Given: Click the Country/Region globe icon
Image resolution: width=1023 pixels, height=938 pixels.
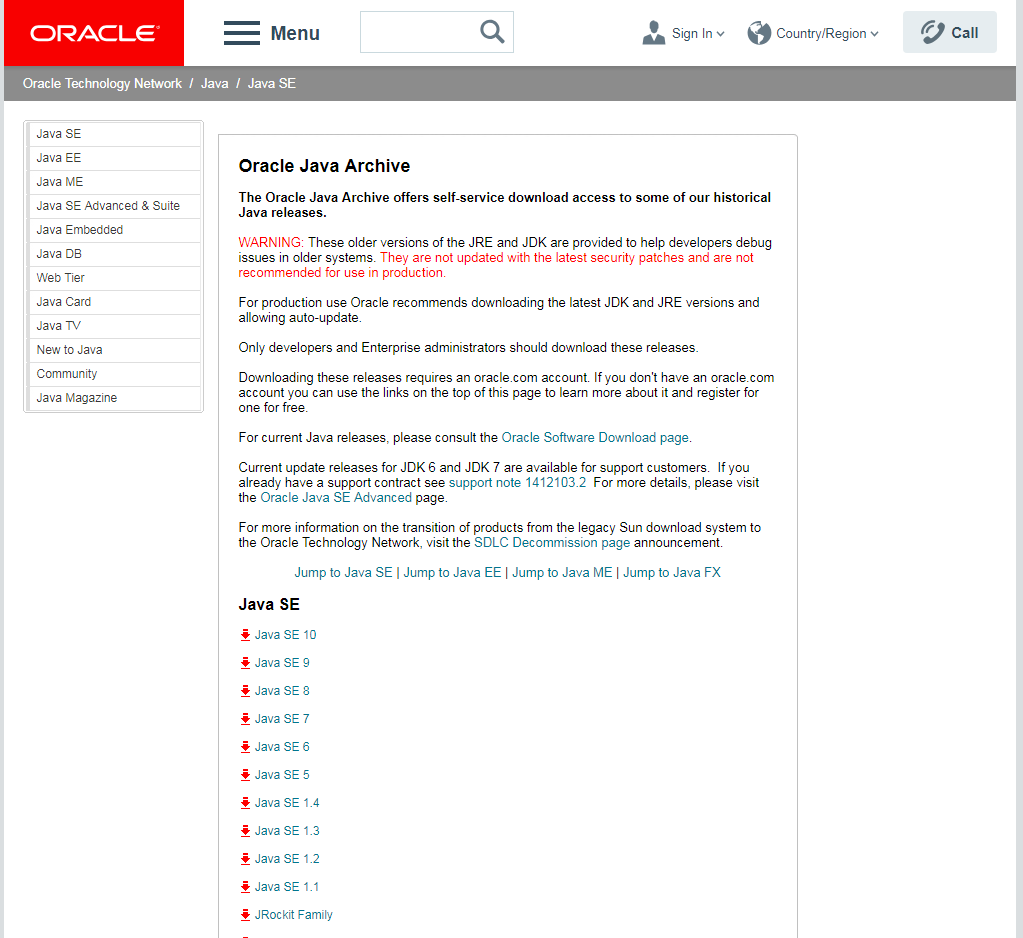Looking at the screenshot, I should click(x=759, y=33).
